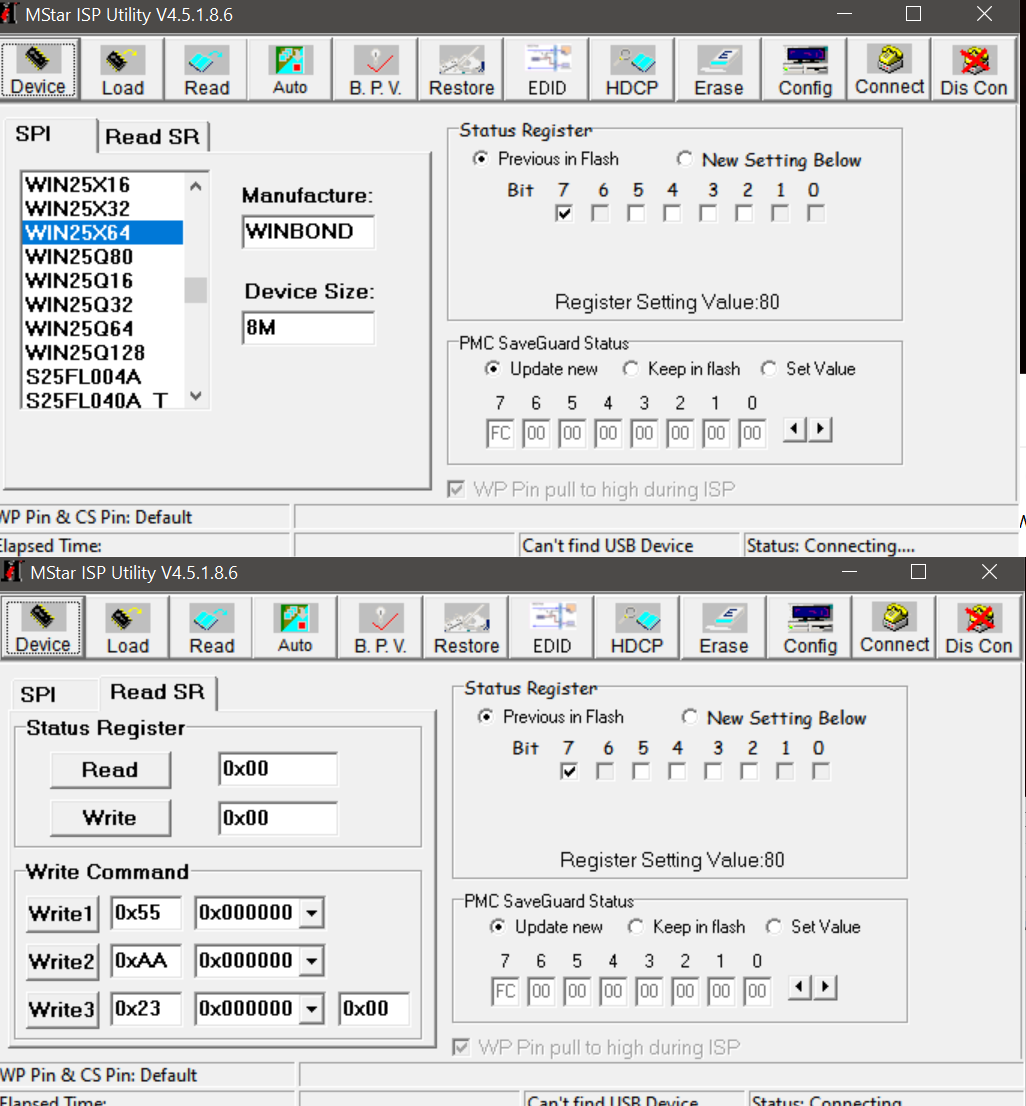Select WIN25Q64 in device list

[103, 328]
